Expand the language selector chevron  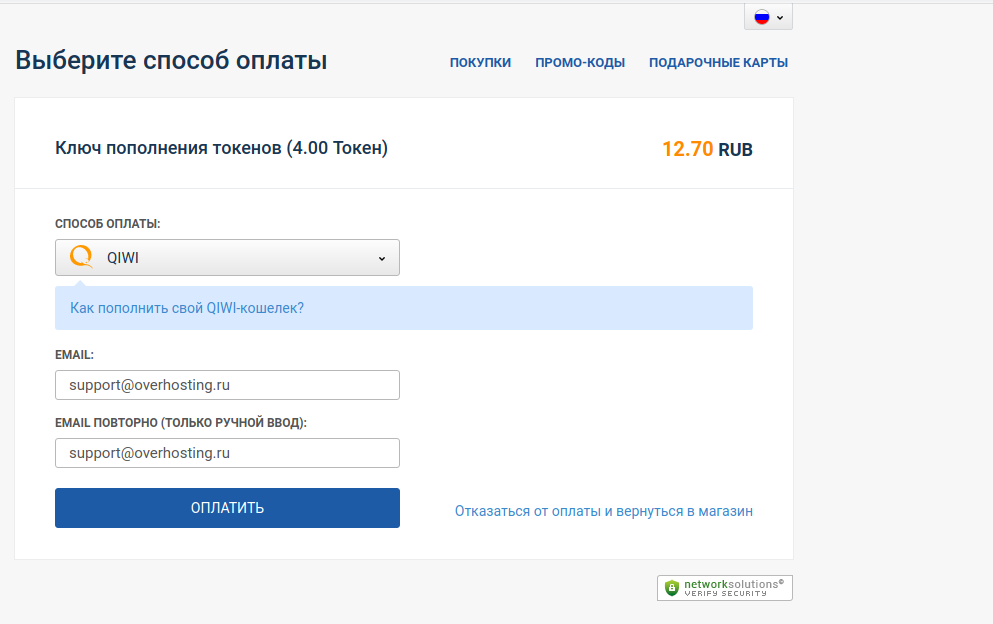click(x=780, y=18)
